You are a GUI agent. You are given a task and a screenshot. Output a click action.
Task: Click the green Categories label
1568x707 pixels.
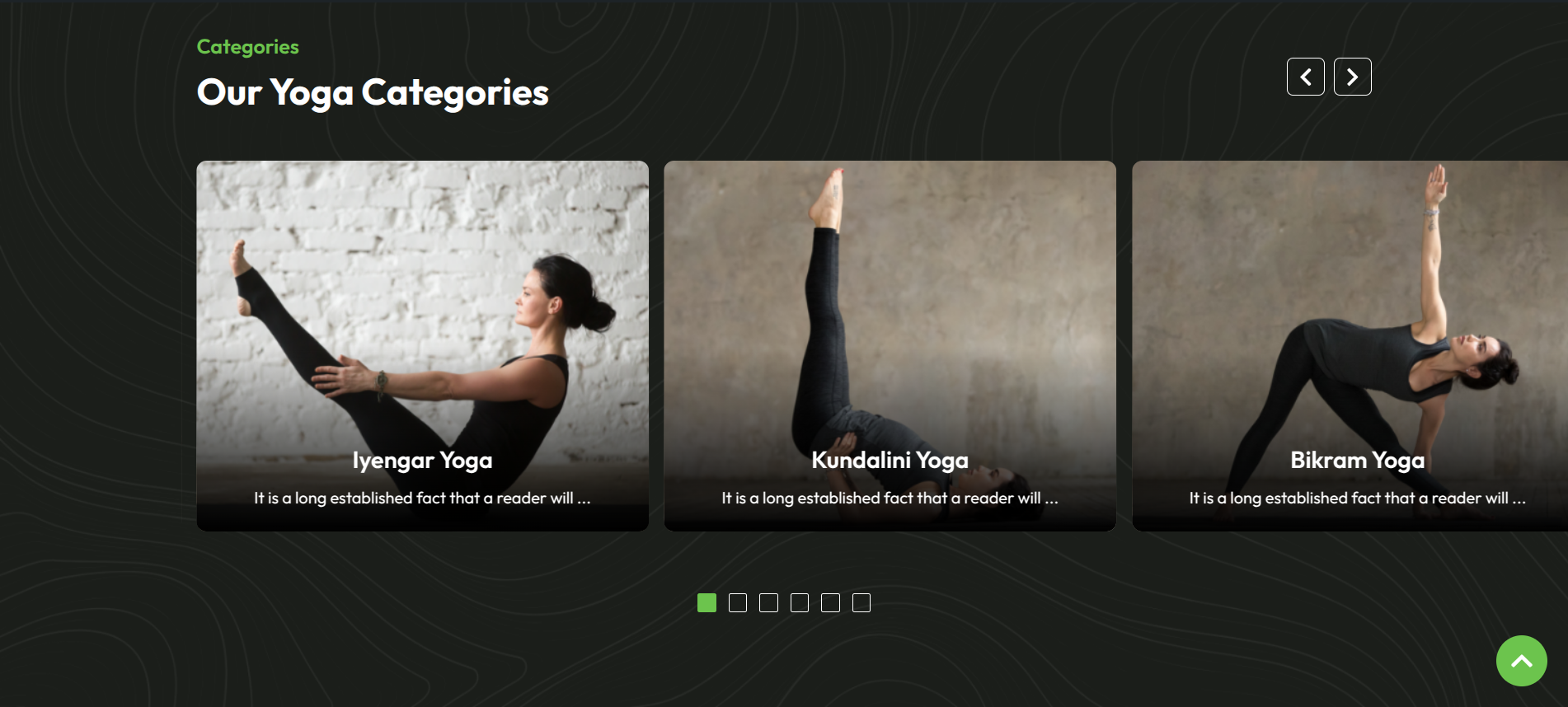[247, 47]
